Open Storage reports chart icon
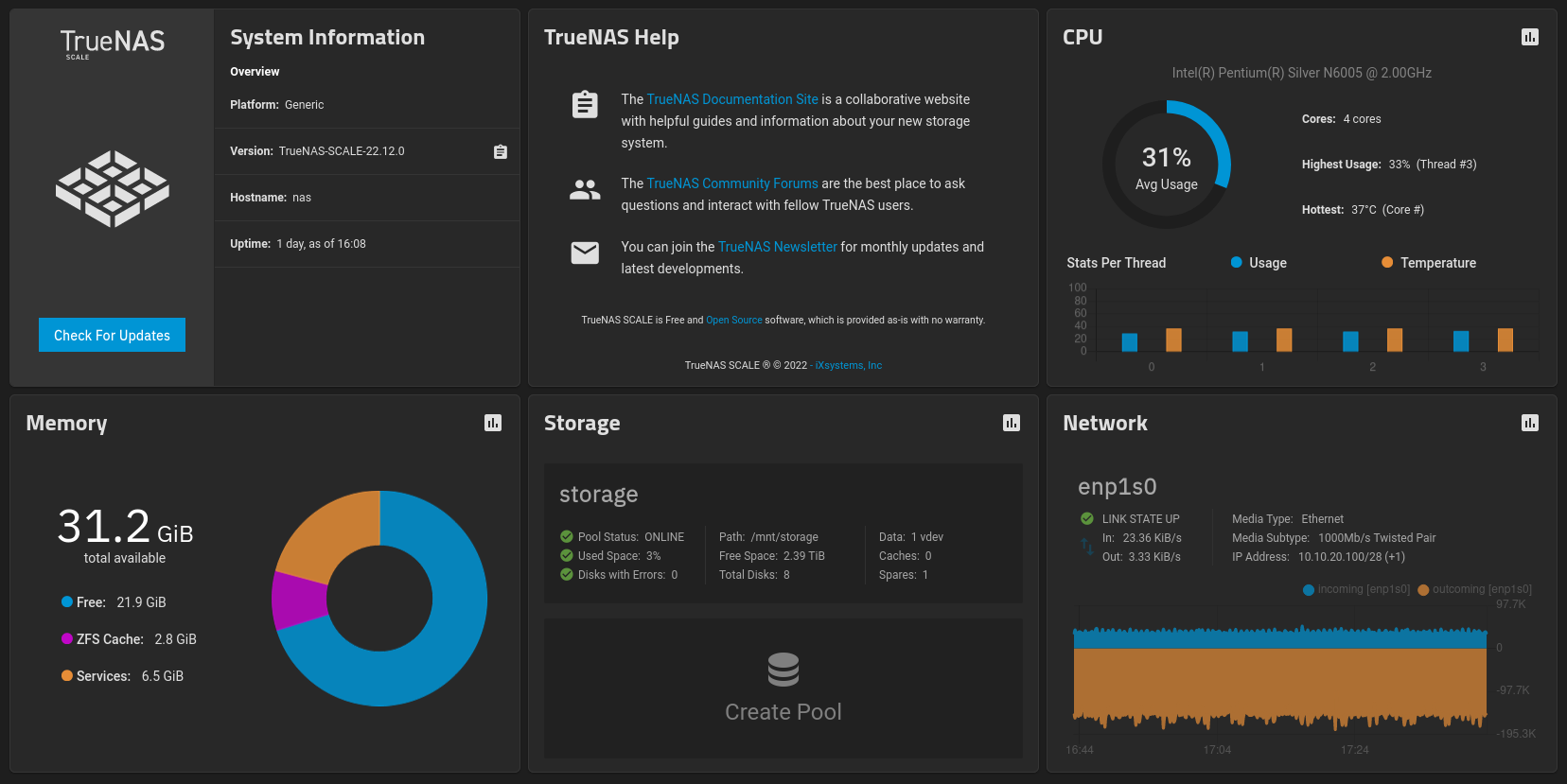This screenshot has width=1567, height=784. point(1012,423)
